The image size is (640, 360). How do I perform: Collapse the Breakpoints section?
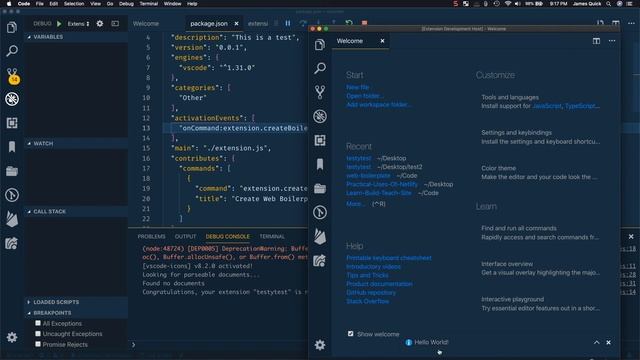click(76, 313)
